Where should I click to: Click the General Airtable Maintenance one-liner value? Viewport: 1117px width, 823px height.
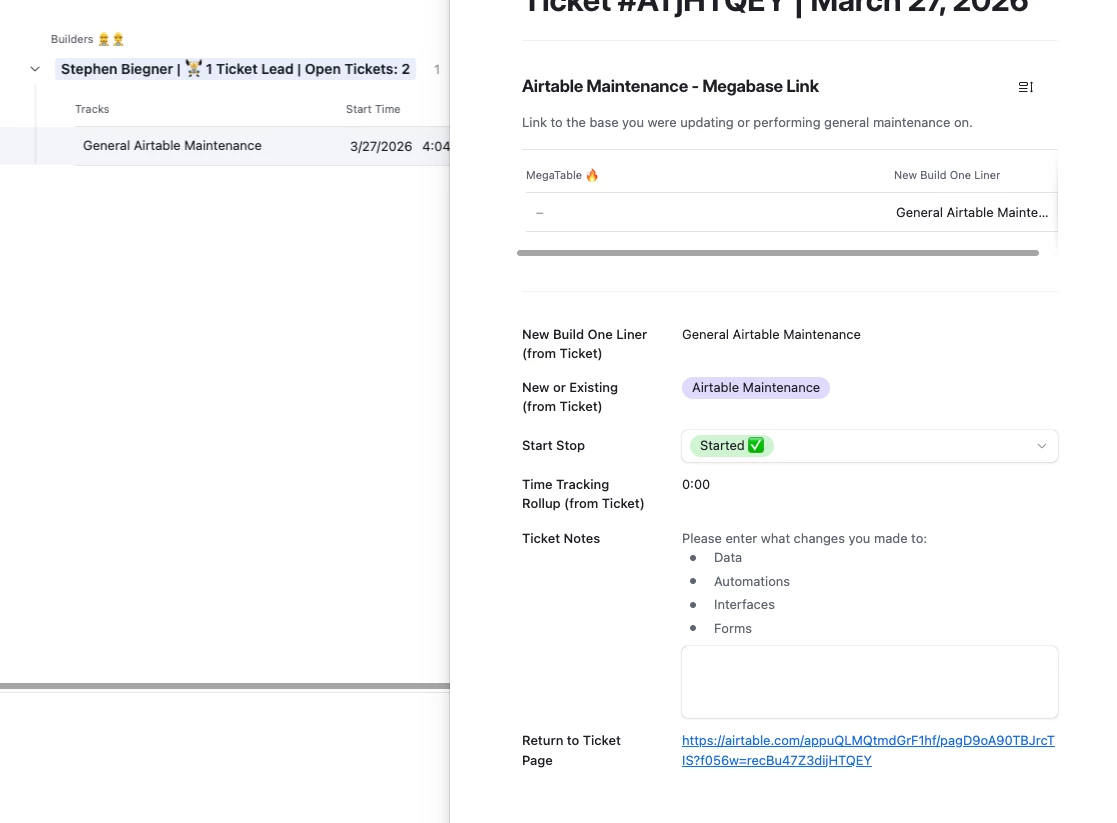point(771,334)
